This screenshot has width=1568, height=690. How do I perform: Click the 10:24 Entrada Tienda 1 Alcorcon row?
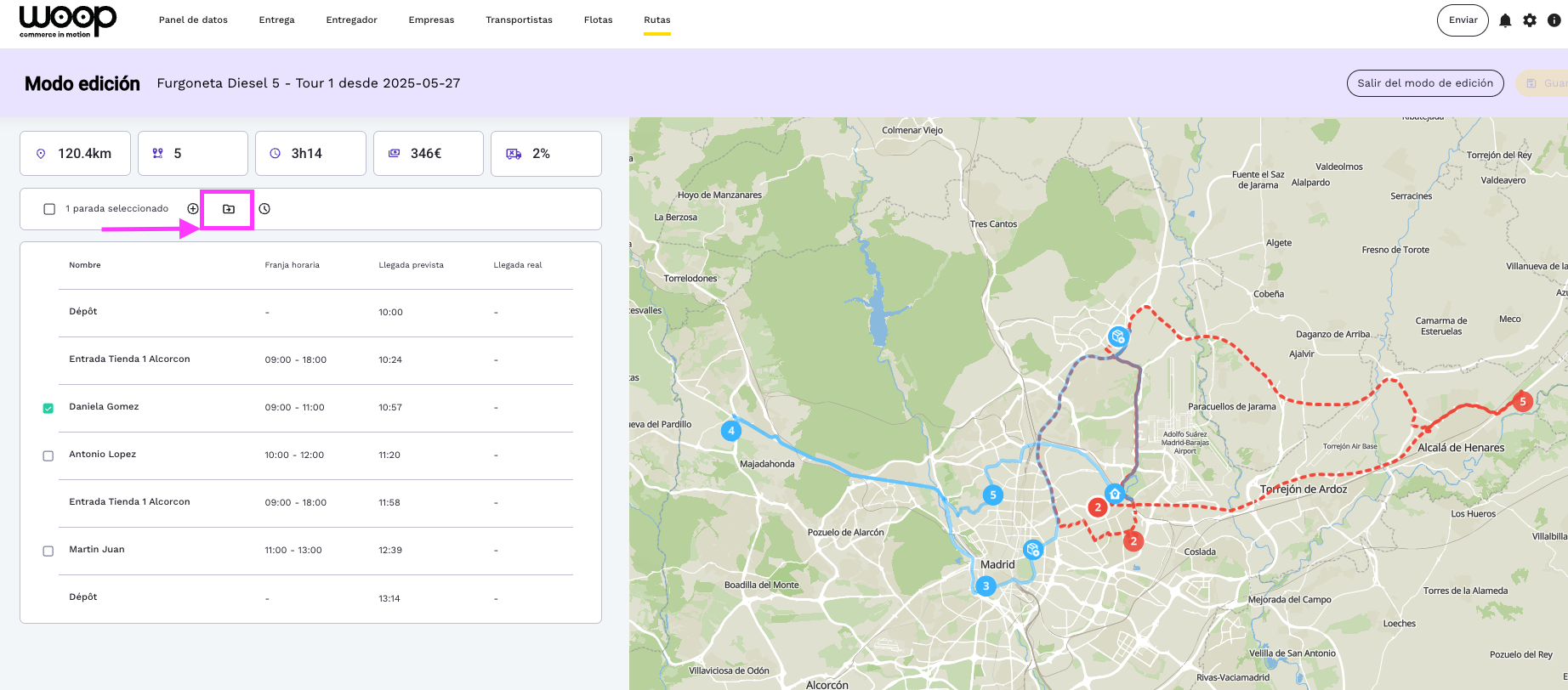click(315, 360)
